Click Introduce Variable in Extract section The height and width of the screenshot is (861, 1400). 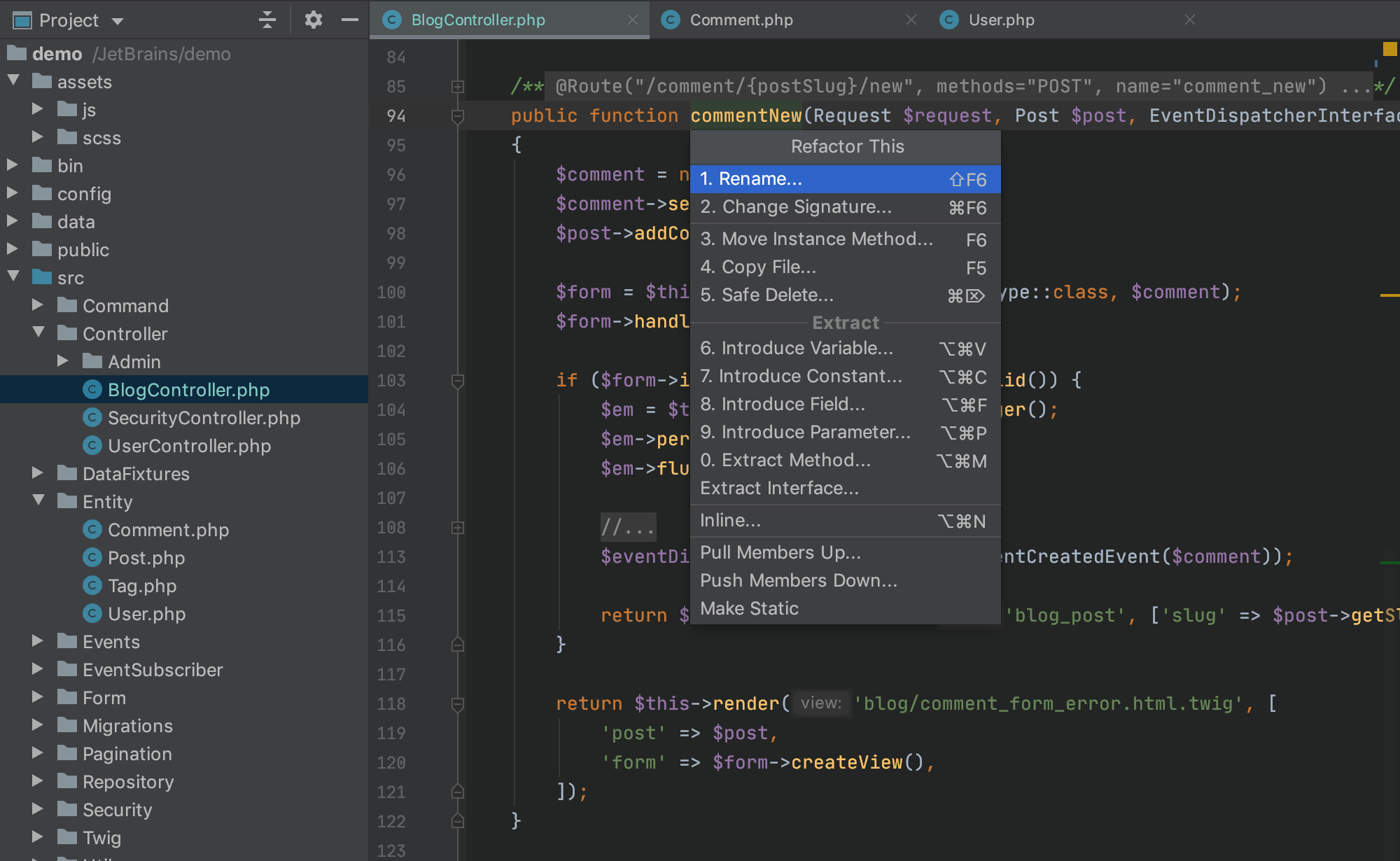pos(795,347)
